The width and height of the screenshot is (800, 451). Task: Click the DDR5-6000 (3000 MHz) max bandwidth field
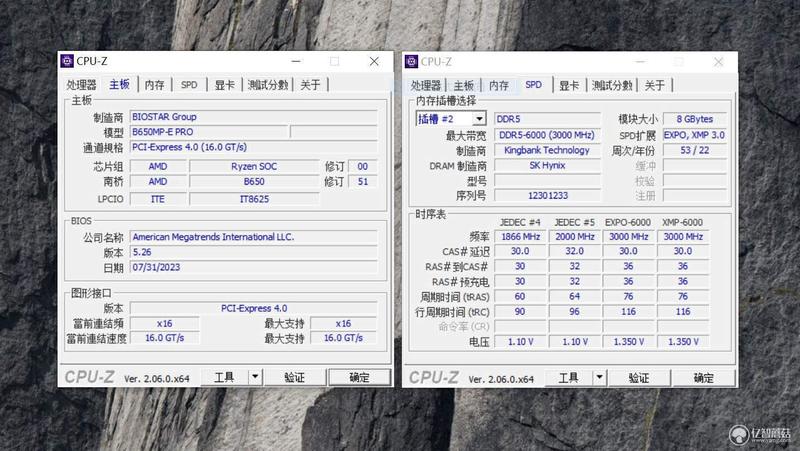tap(547, 135)
